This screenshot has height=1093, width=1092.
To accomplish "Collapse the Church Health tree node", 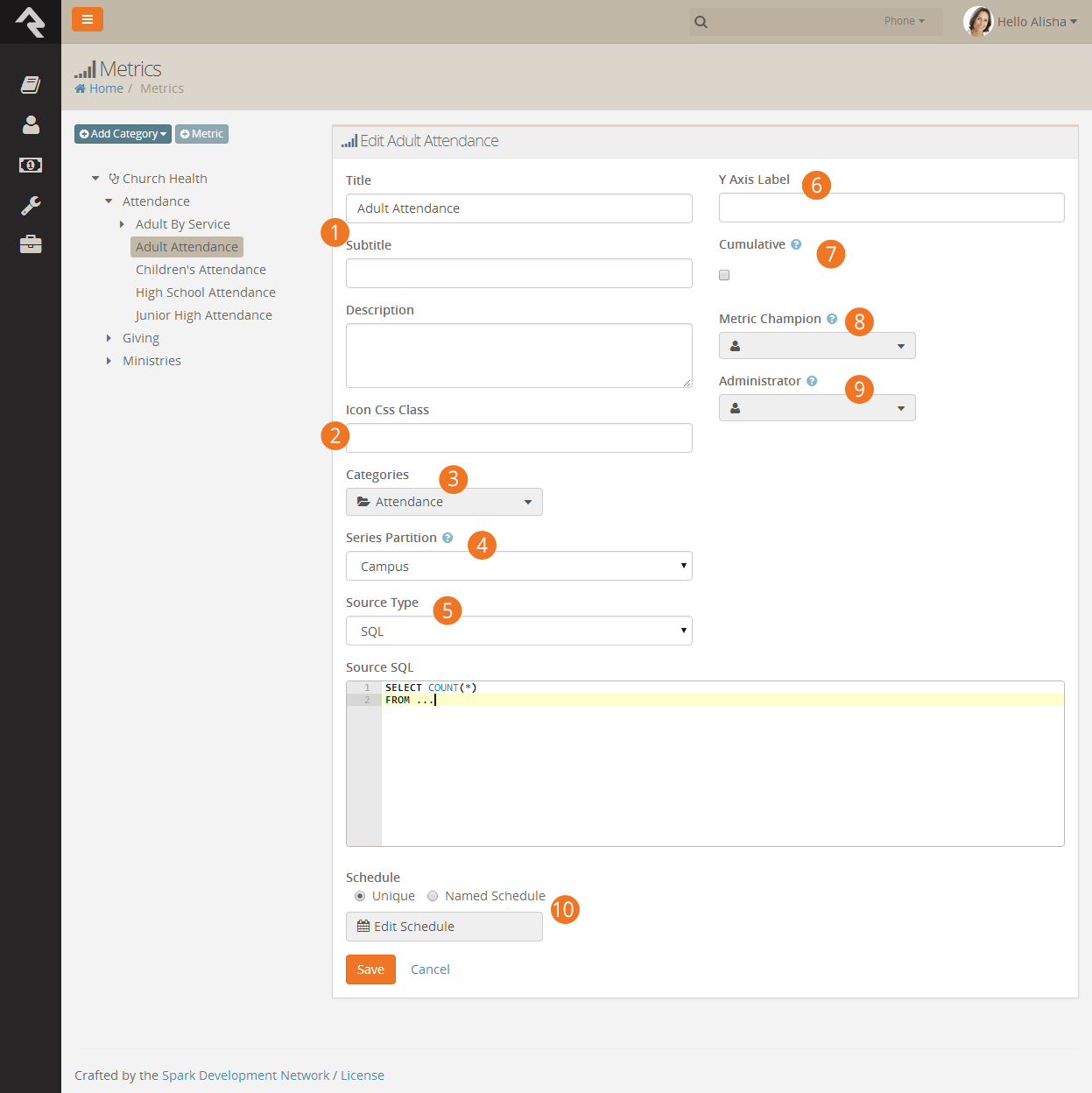I will click(x=95, y=179).
